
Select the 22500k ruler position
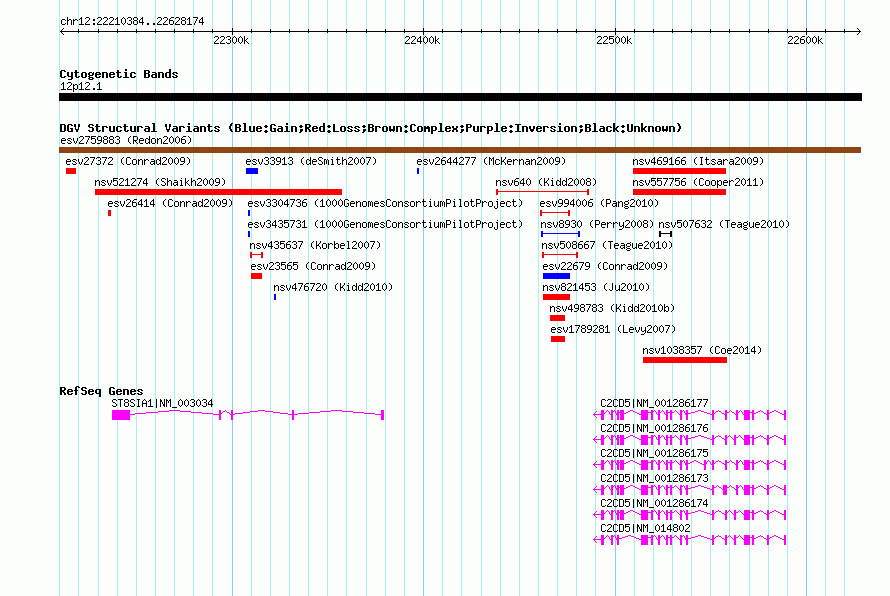614,40
